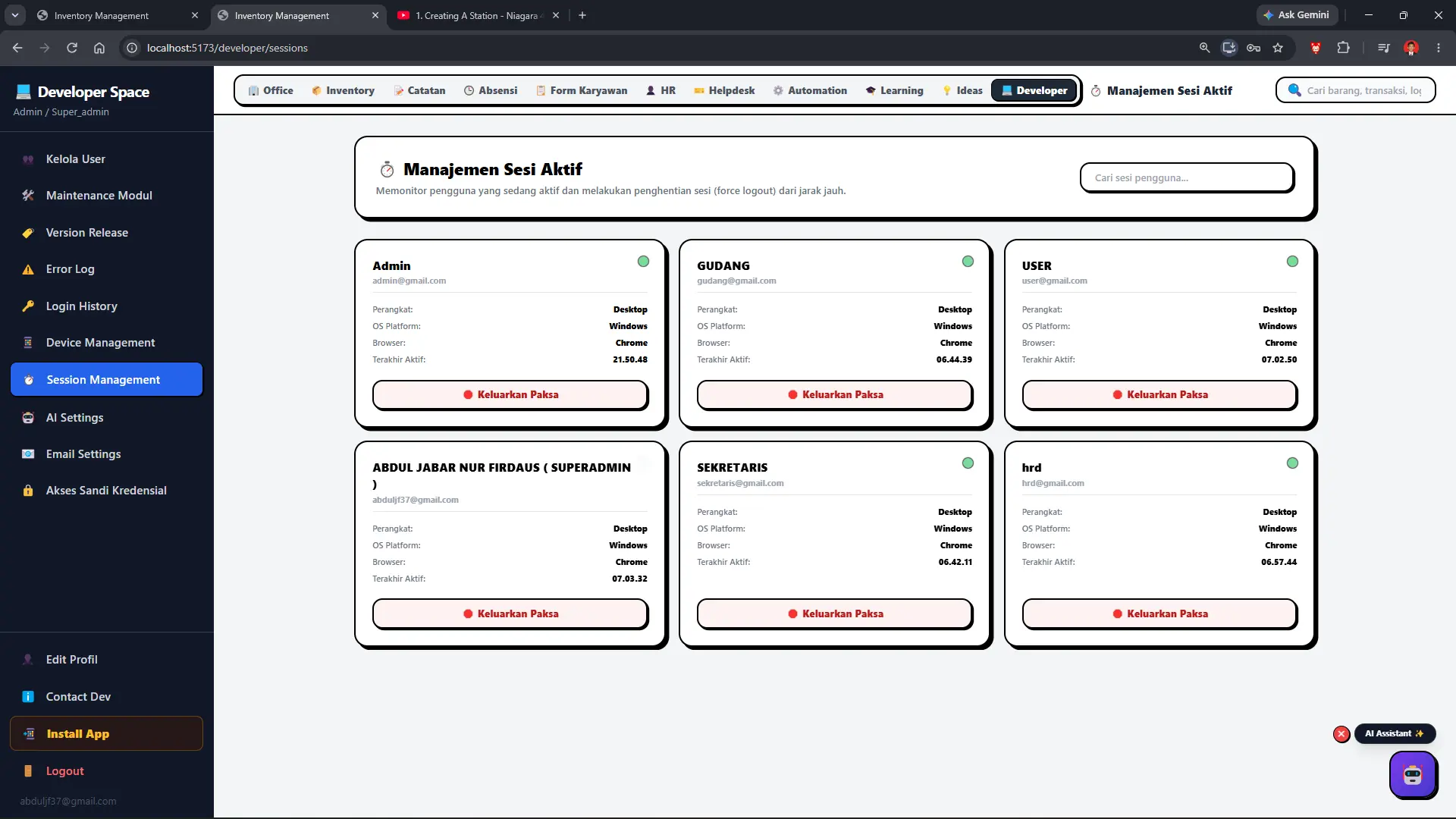This screenshot has height=819, width=1456.
Task: Click the browser home icon
Action: [99, 48]
